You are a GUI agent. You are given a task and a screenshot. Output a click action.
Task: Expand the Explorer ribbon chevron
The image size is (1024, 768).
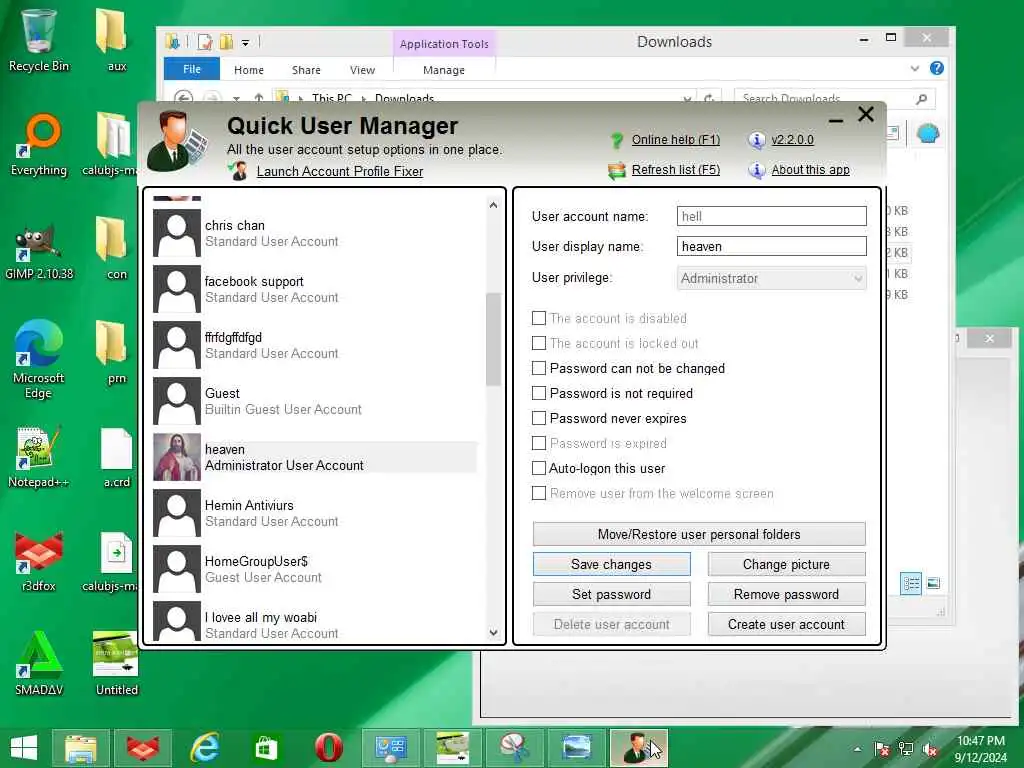914,69
